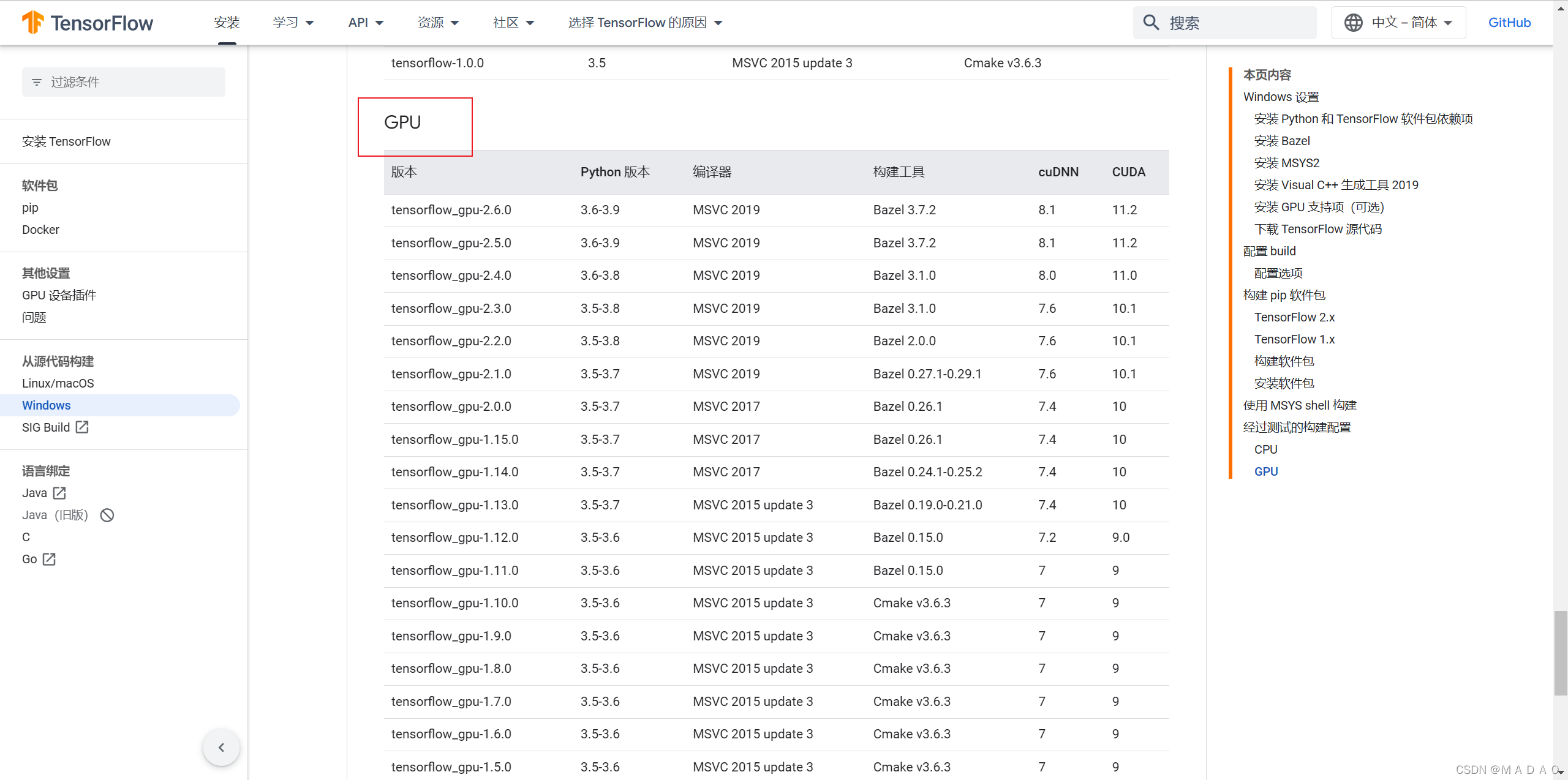Click the 过滤条件 filter input
Image resolution: width=1568 pixels, height=780 pixels.
pyautogui.click(x=124, y=82)
